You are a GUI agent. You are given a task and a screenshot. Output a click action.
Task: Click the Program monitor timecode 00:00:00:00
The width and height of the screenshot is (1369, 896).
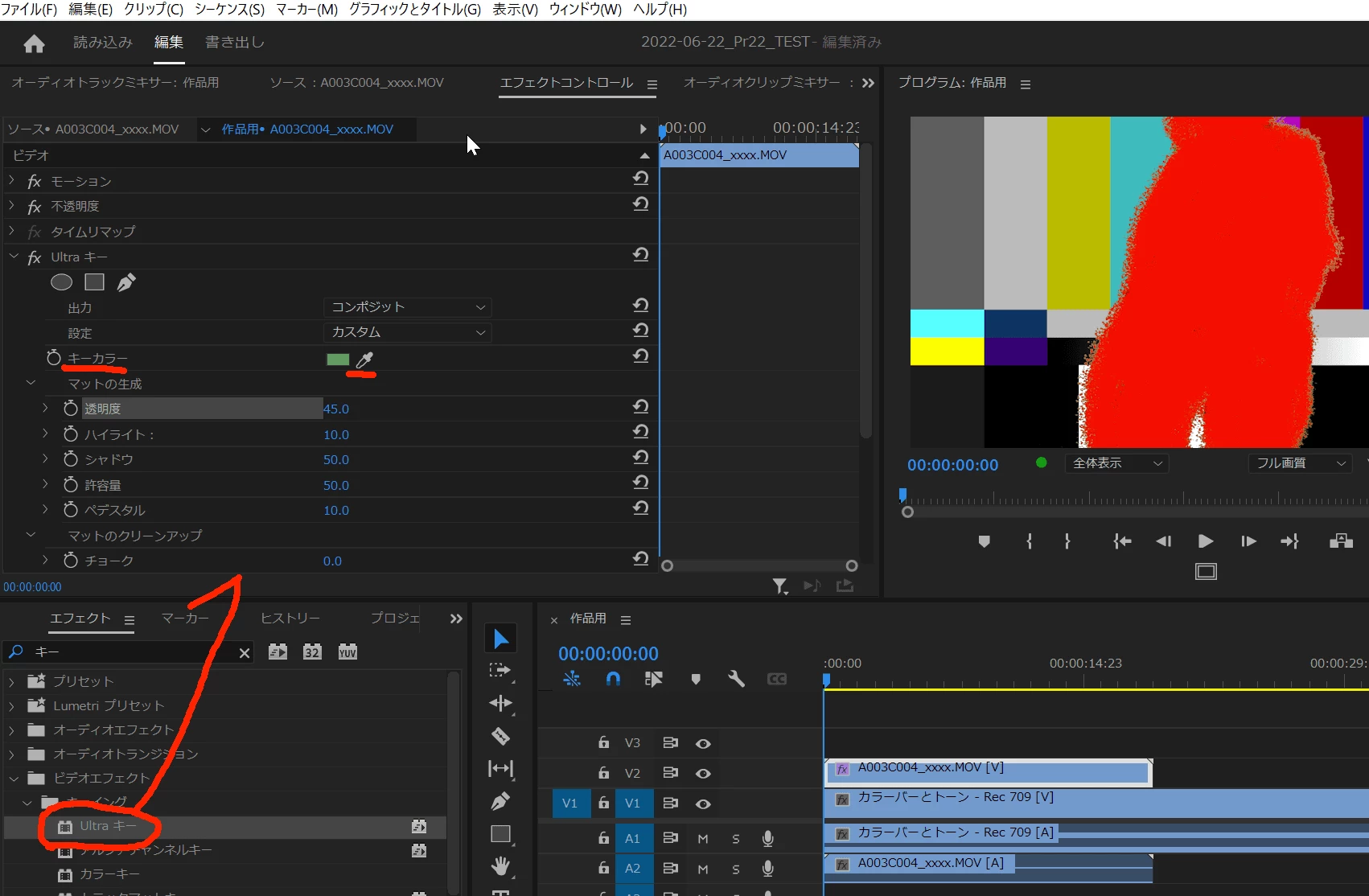[x=953, y=465]
